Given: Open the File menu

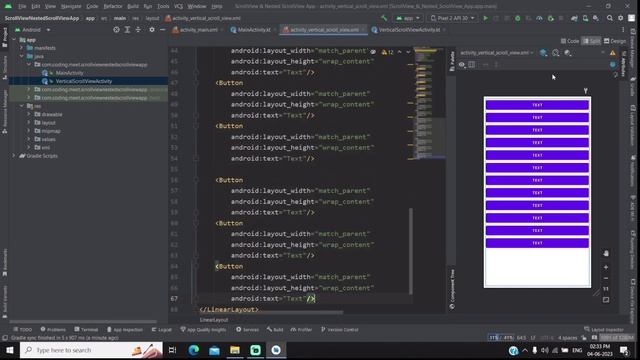Looking at the screenshot, I should pos(22,7).
